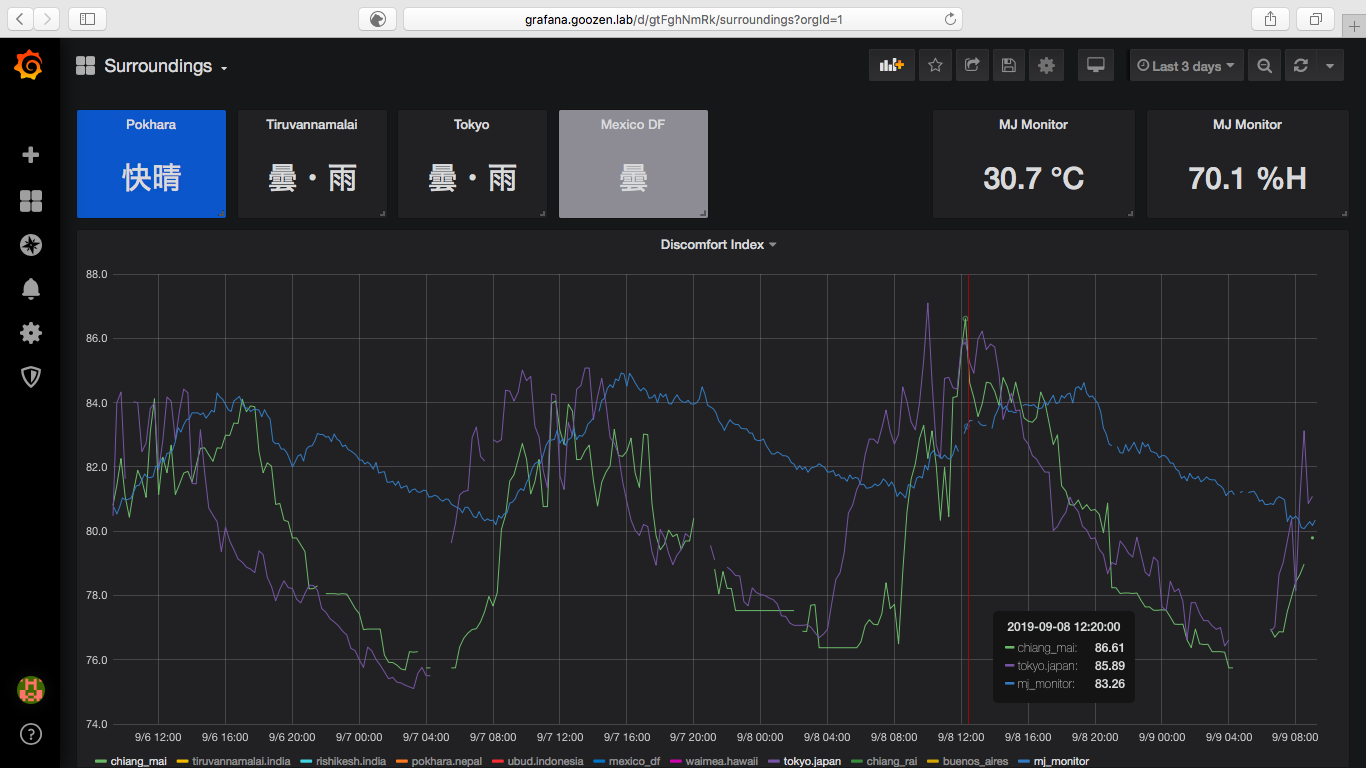Refresh the dashboard
The width and height of the screenshot is (1366, 768).
coord(1300,66)
